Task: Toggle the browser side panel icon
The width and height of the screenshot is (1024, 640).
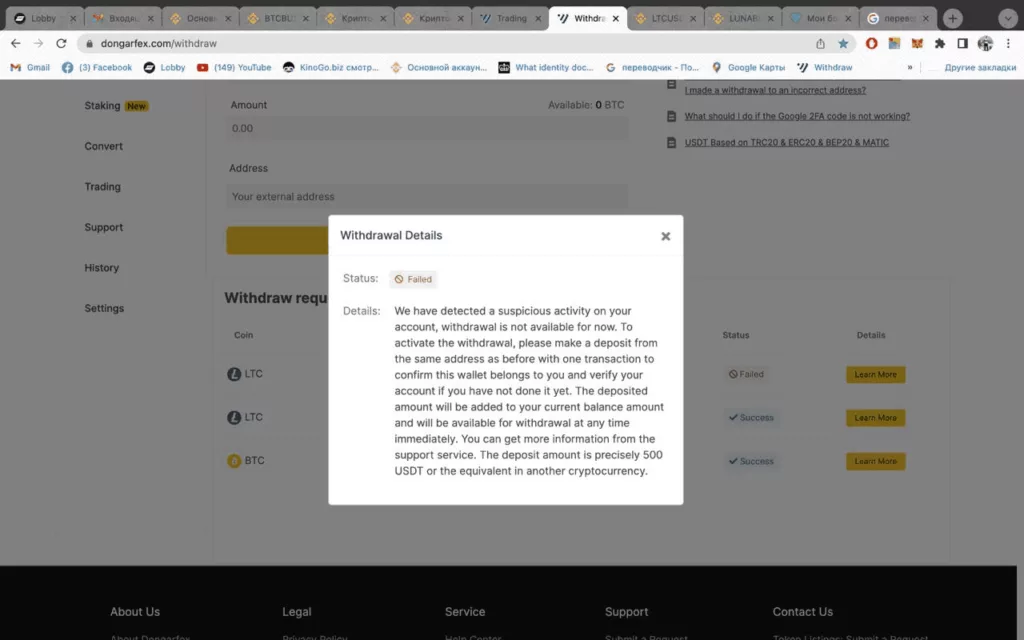Action: pos(962,44)
